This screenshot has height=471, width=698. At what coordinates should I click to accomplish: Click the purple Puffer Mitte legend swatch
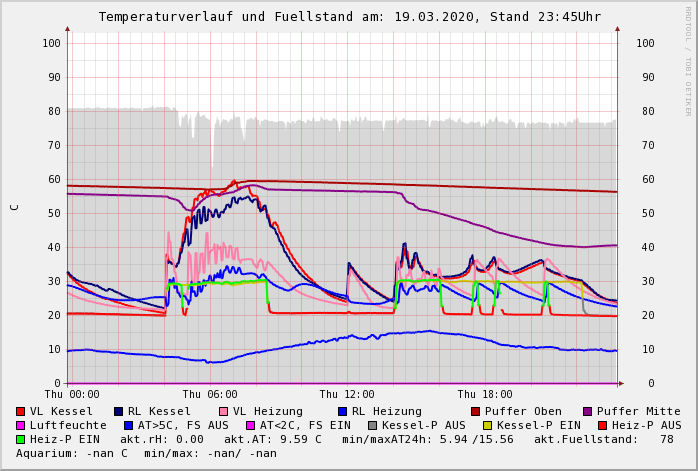(x=587, y=411)
